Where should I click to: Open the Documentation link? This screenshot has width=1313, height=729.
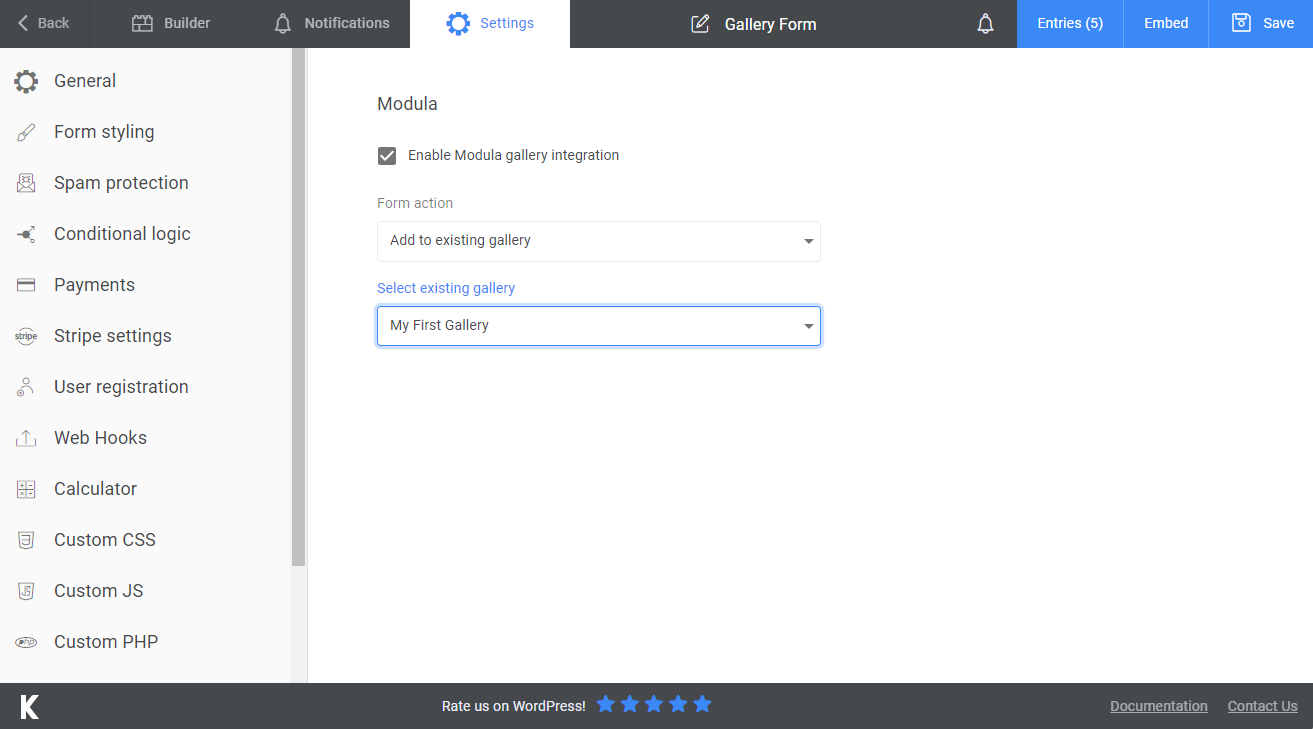1159,706
